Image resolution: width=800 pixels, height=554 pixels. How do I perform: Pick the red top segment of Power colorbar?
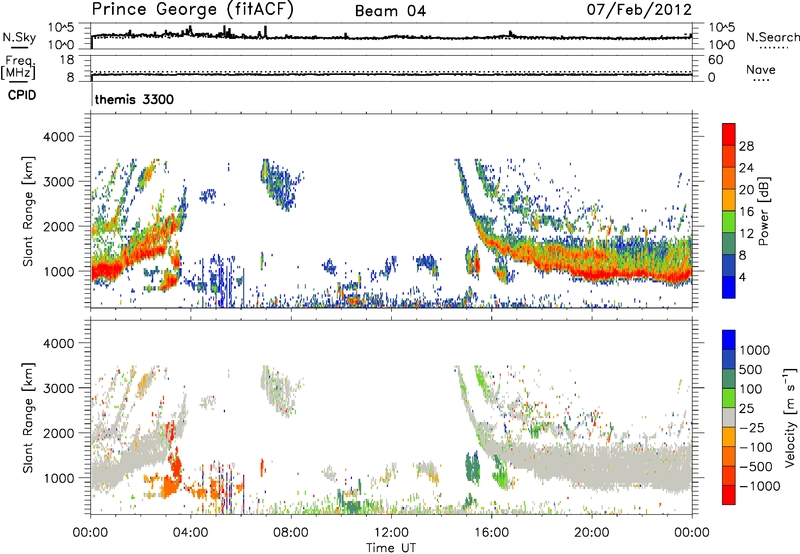(729, 135)
